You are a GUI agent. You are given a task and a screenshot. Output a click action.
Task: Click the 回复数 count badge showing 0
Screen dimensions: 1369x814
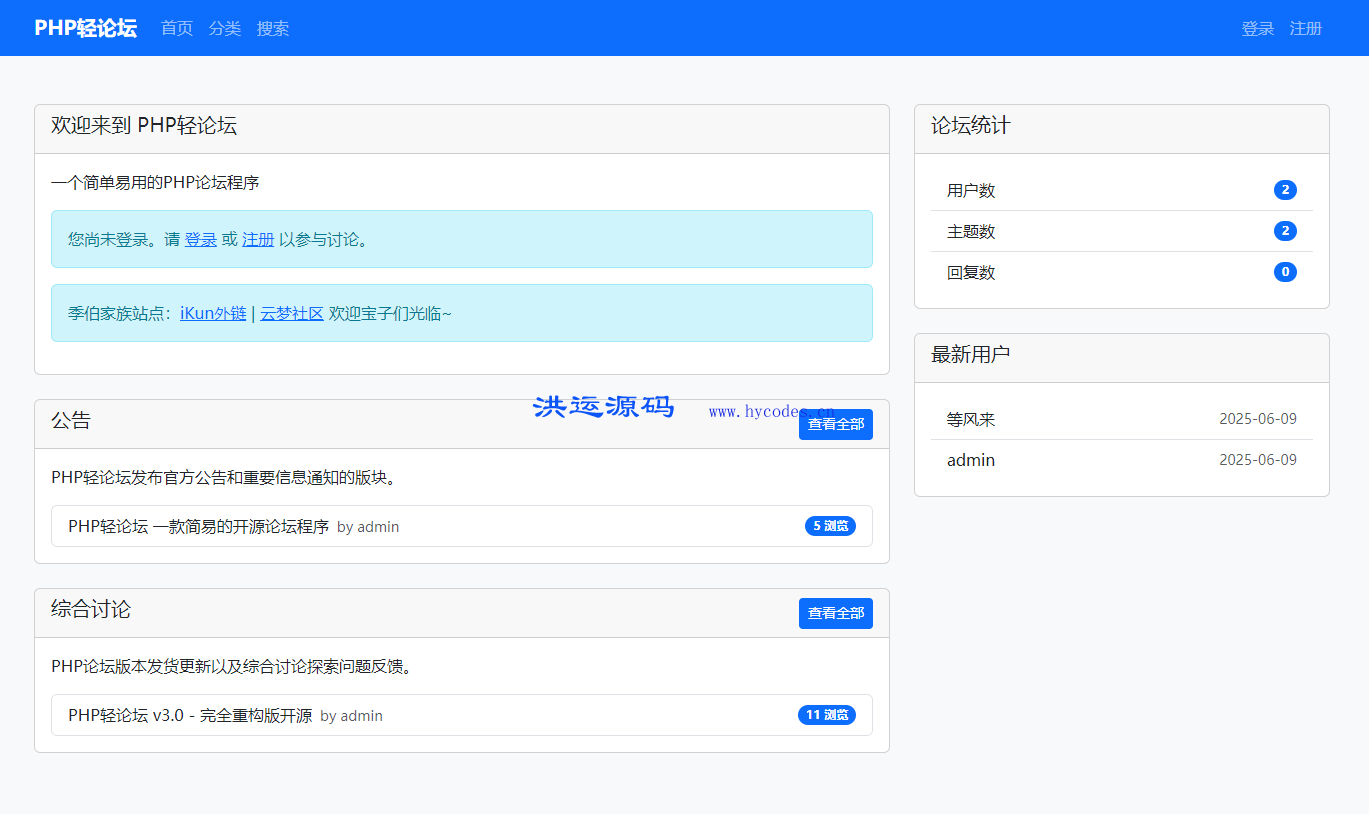pos(1285,272)
